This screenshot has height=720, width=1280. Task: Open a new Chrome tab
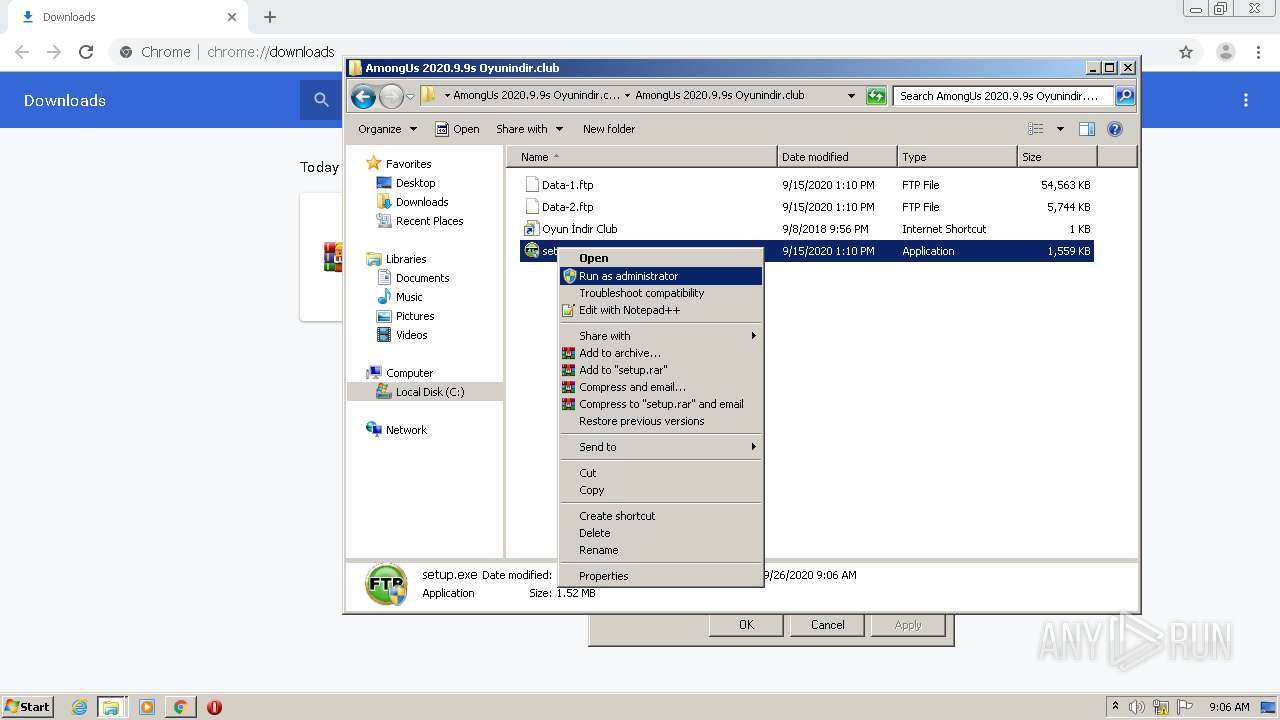point(270,17)
